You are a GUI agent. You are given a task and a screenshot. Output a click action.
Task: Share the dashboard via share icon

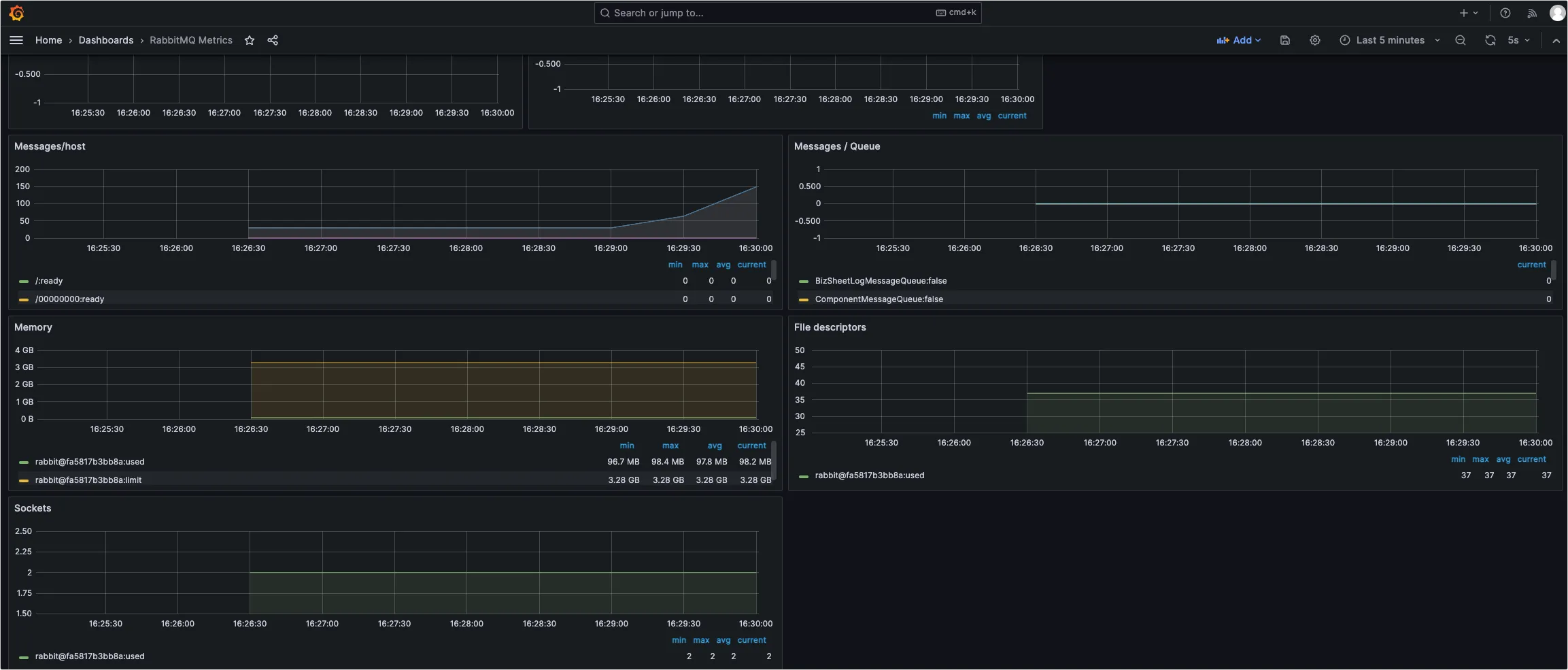(x=273, y=40)
